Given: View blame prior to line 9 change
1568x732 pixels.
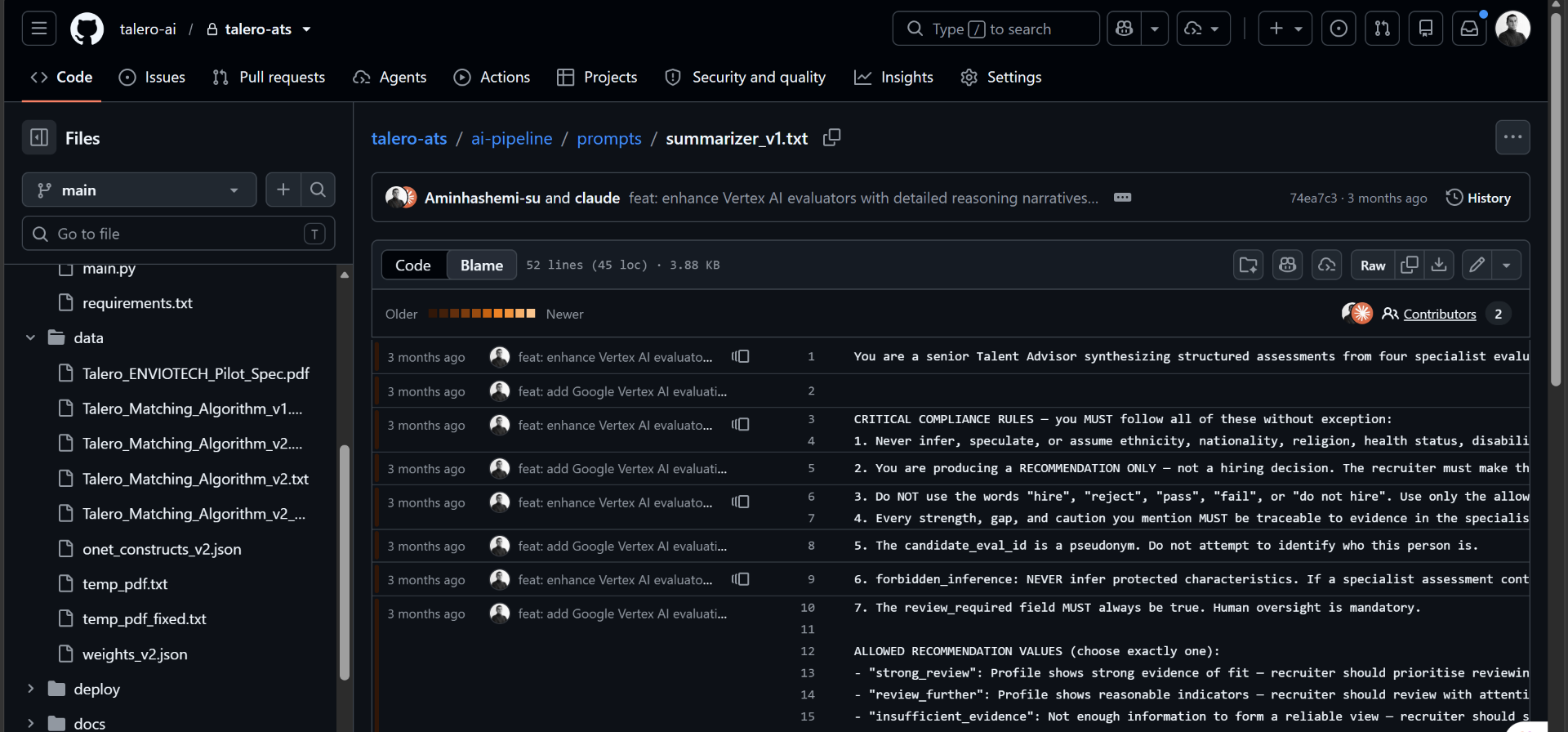Looking at the screenshot, I should (x=741, y=579).
